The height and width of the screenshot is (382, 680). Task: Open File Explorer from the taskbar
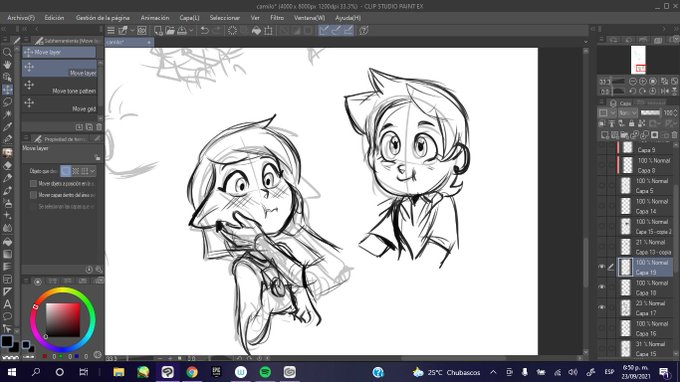118,372
